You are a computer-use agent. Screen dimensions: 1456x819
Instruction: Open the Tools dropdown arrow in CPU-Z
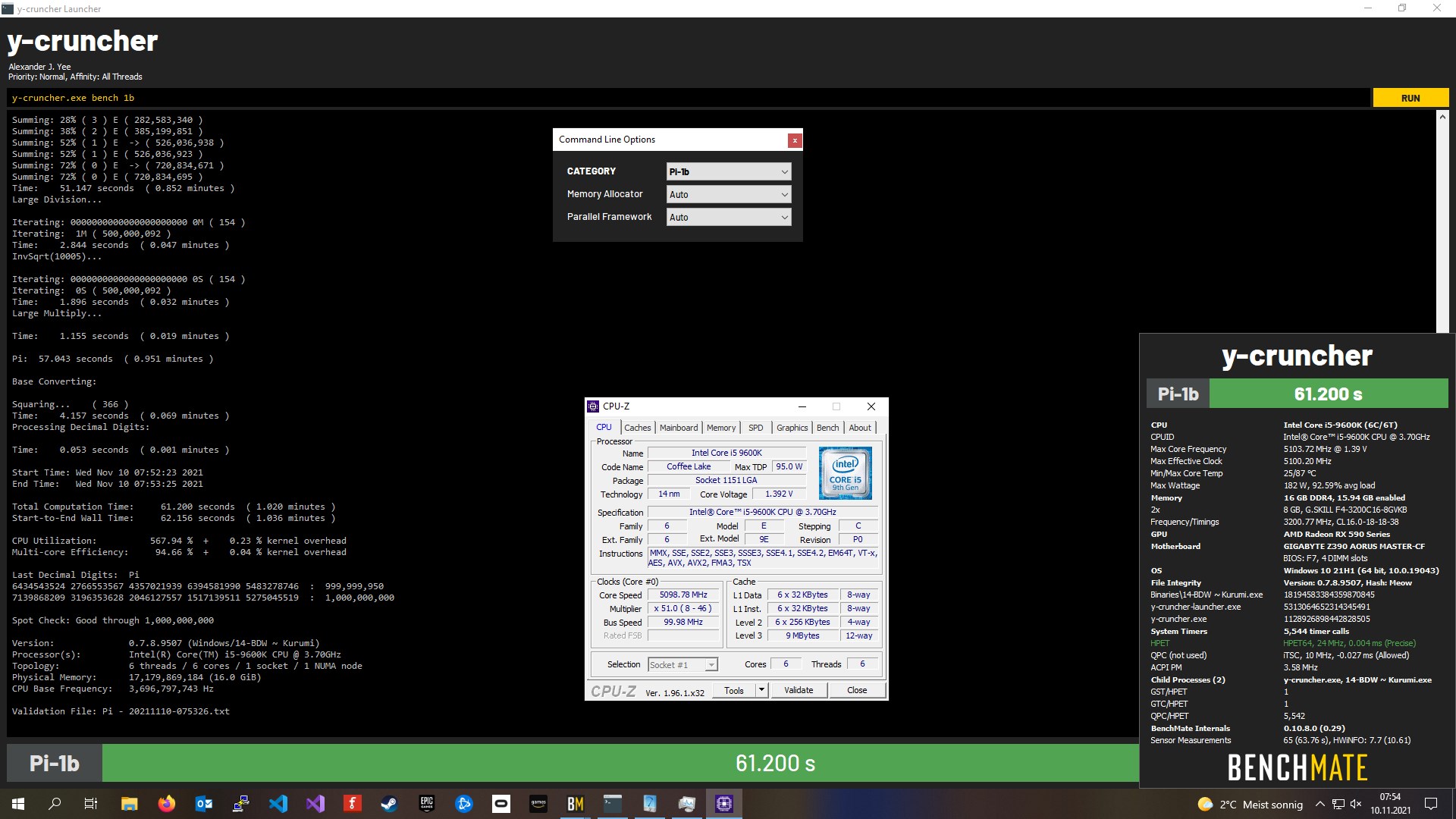tap(761, 689)
